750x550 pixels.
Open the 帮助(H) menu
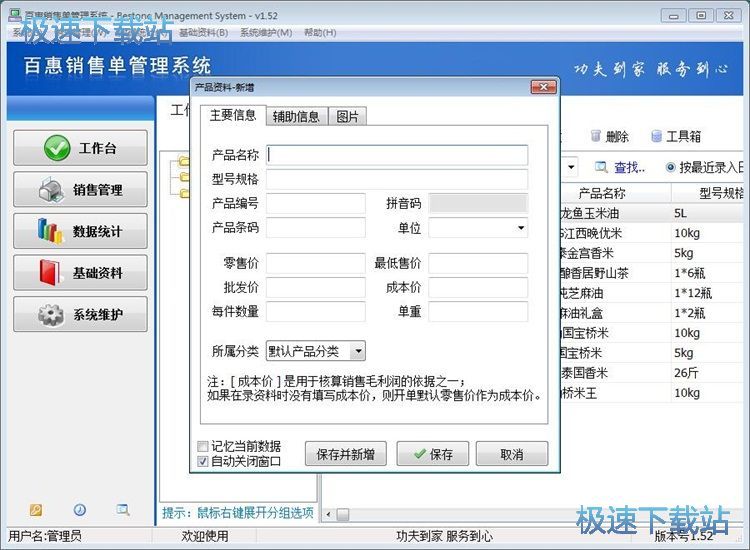click(320, 33)
